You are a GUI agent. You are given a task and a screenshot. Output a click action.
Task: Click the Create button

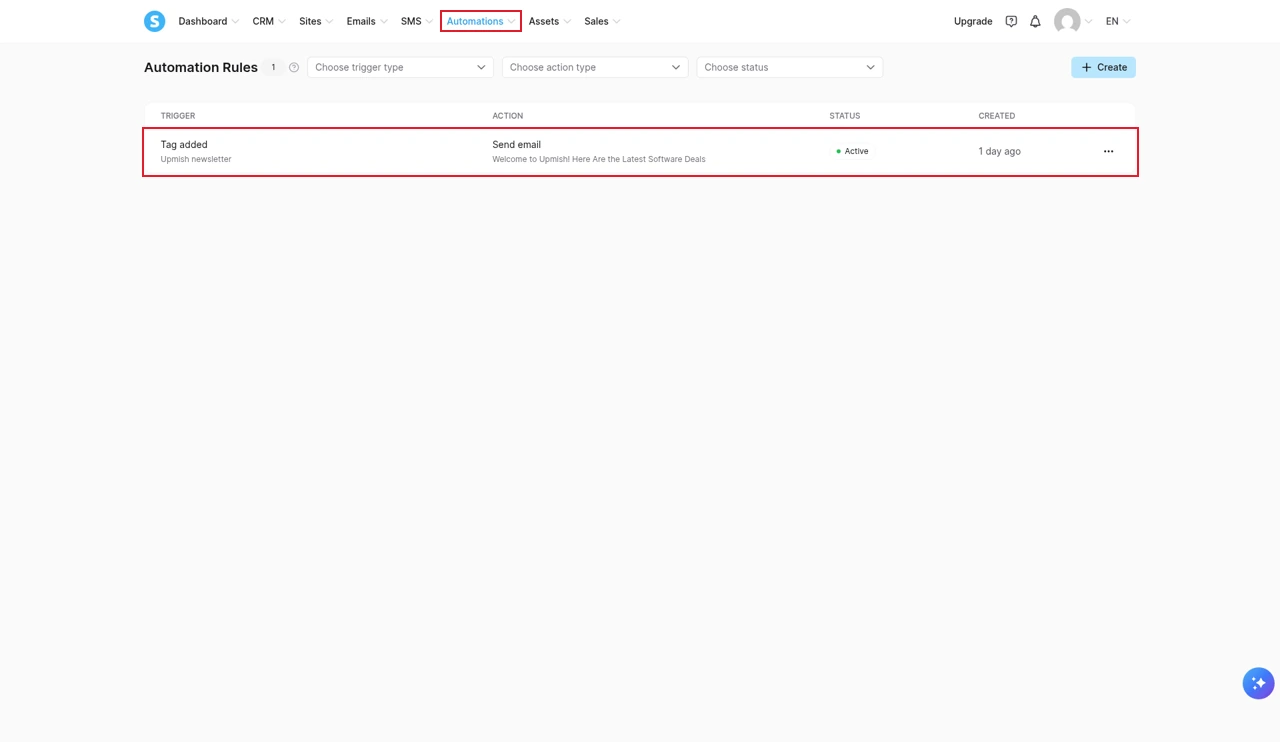tap(1103, 67)
